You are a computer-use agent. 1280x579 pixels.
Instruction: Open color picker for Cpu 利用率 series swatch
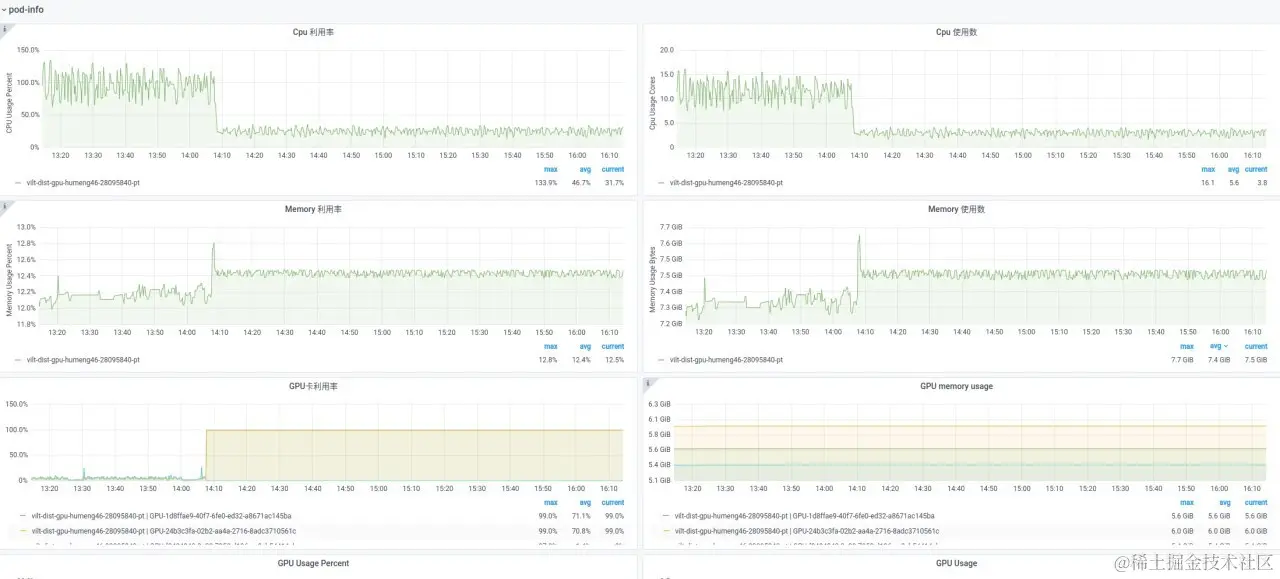(17, 183)
